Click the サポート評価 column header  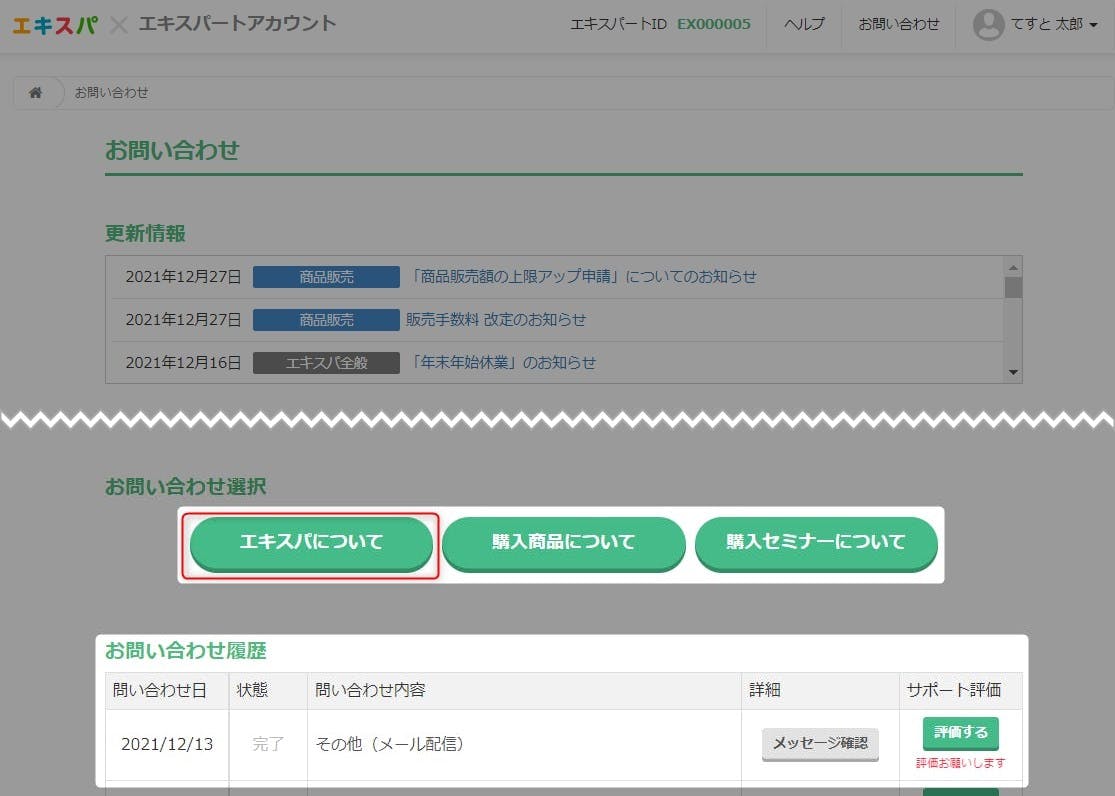coord(961,690)
